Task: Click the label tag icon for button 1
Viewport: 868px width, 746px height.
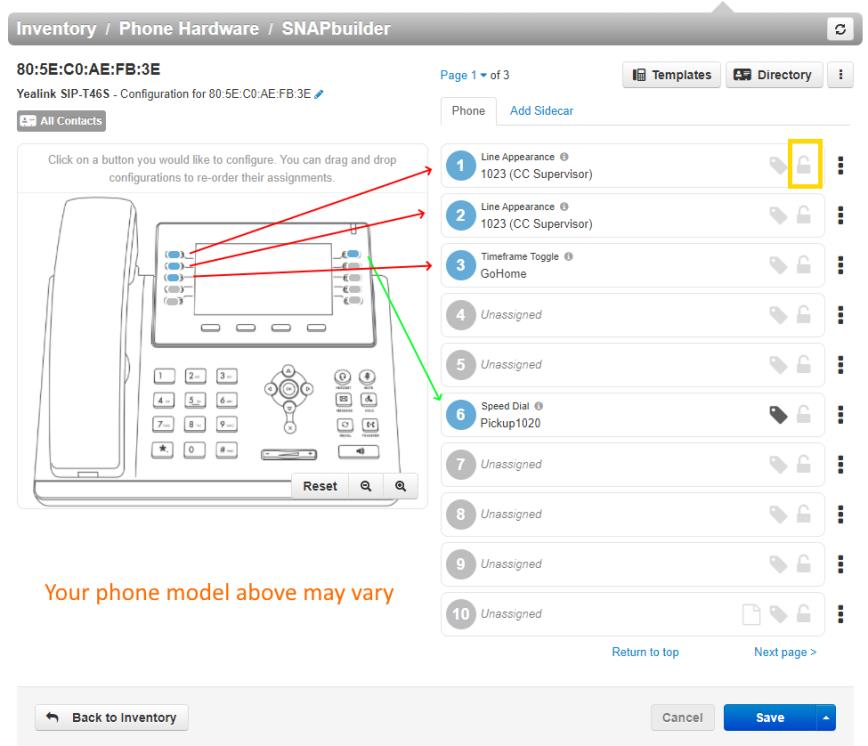Action: (778, 165)
